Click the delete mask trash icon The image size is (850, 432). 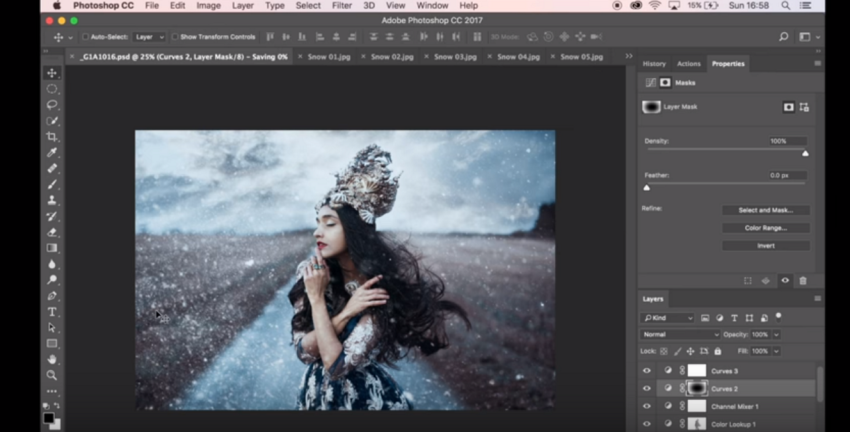click(802, 281)
